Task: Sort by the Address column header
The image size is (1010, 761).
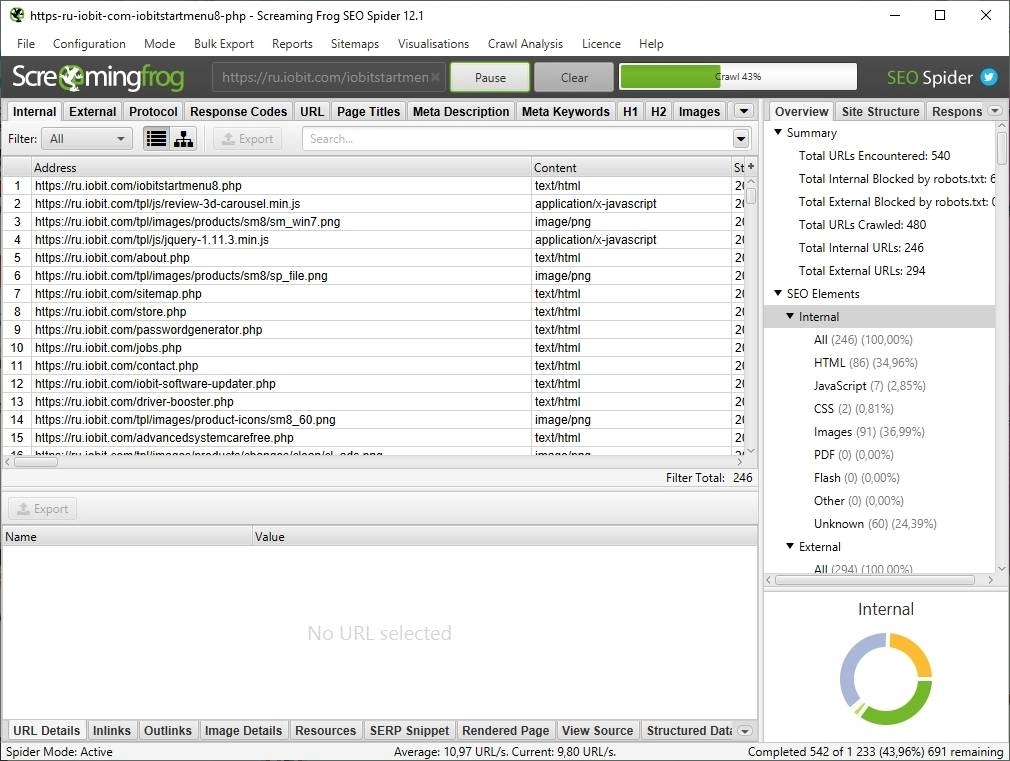Action: (281, 168)
